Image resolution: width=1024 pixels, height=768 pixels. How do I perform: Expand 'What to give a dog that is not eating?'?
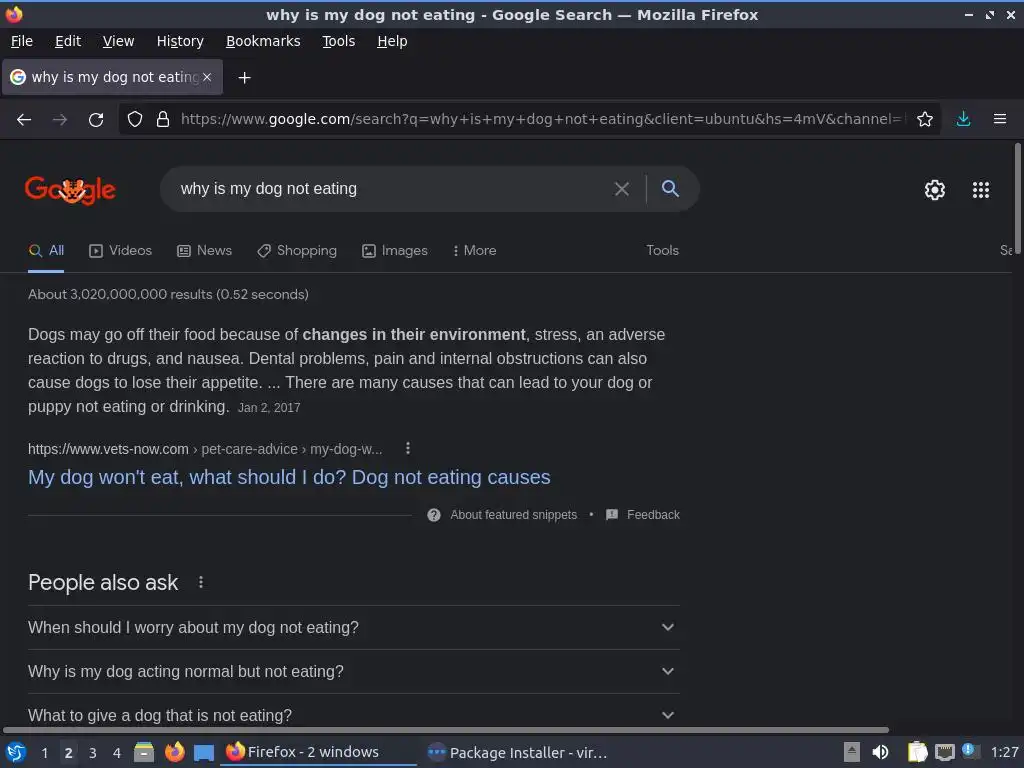[x=353, y=715]
